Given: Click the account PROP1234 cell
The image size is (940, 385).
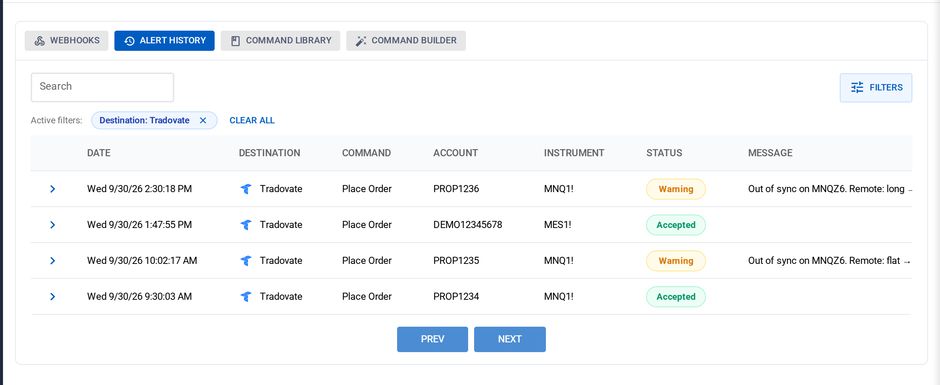Looking at the screenshot, I should pyautogui.click(x=456, y=297).
